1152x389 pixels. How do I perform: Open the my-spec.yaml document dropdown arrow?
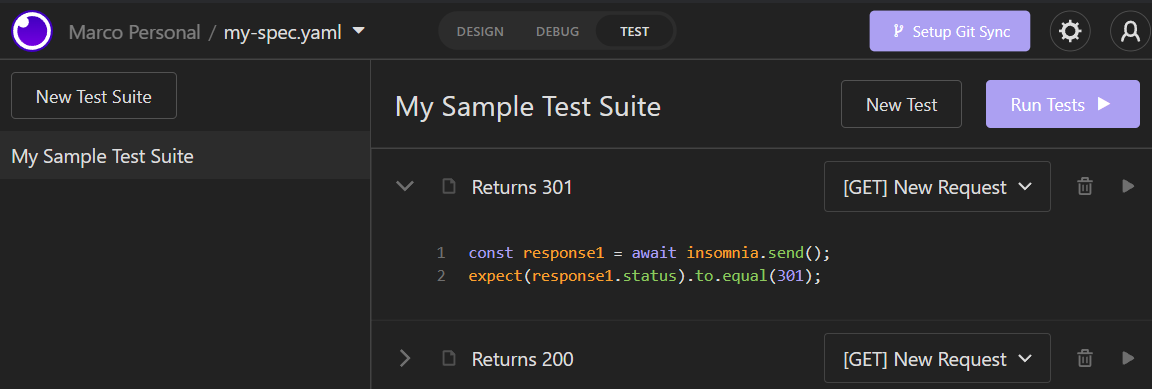coord(359,31)
